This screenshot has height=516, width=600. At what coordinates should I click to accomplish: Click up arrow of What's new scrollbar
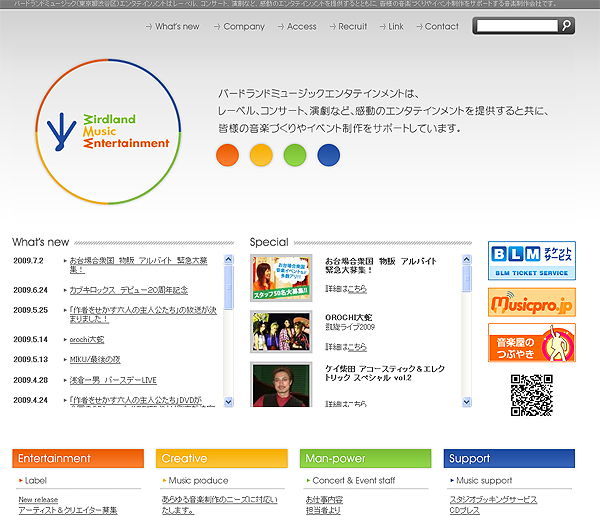tap(228, 260)
